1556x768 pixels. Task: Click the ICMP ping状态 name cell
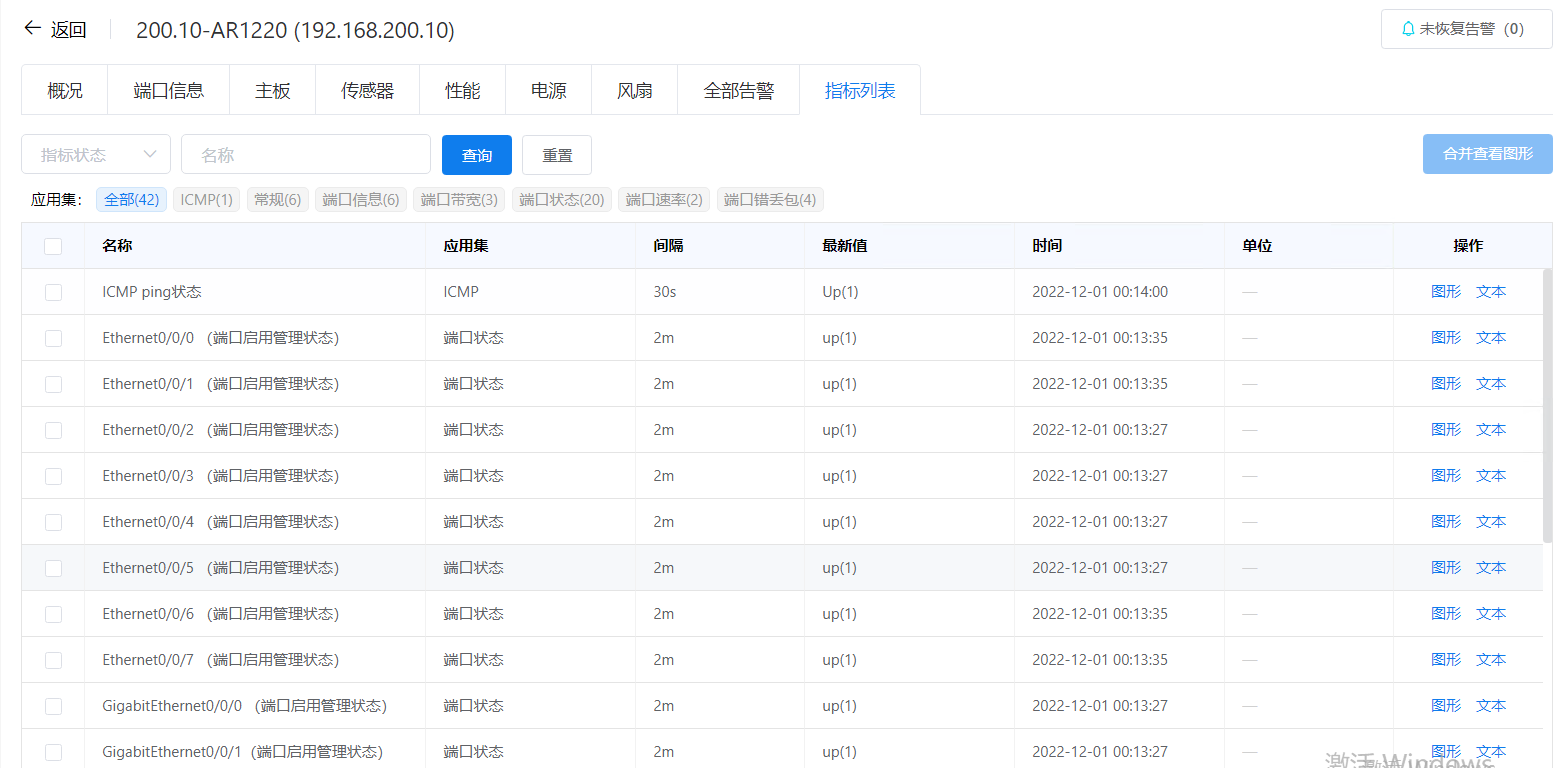[x=152, y=292]
